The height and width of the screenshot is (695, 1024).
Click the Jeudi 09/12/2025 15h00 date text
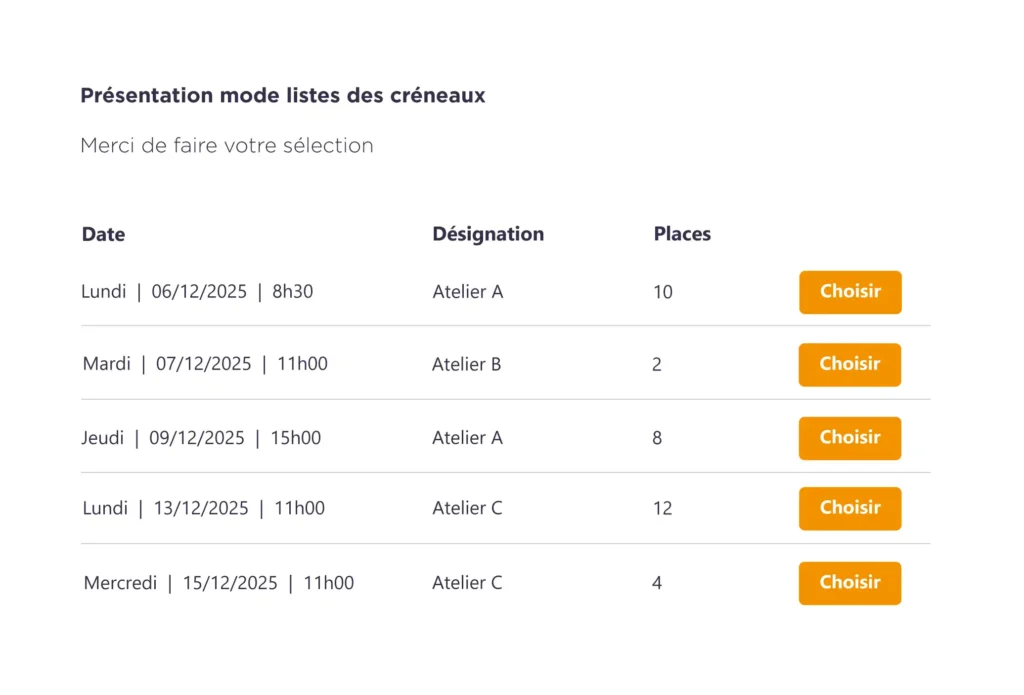pyautogui.click(x=201, y=438)
